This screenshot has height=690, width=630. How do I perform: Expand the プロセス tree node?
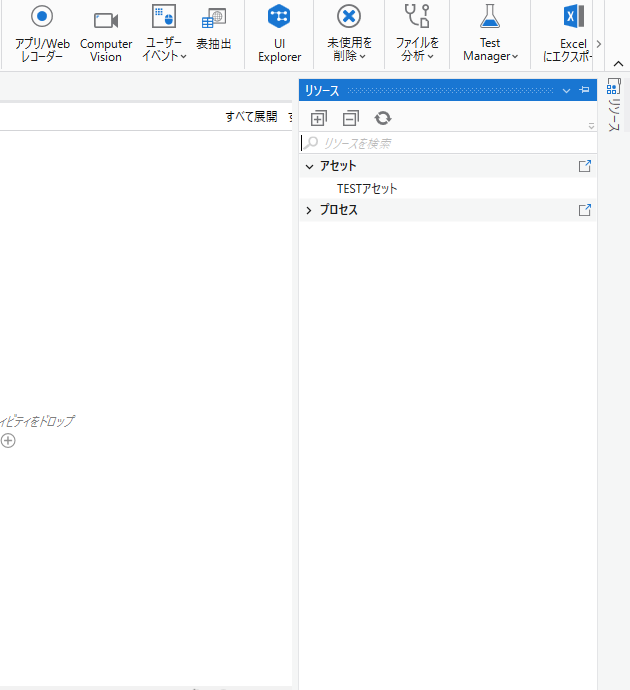[x=309, y=210]
